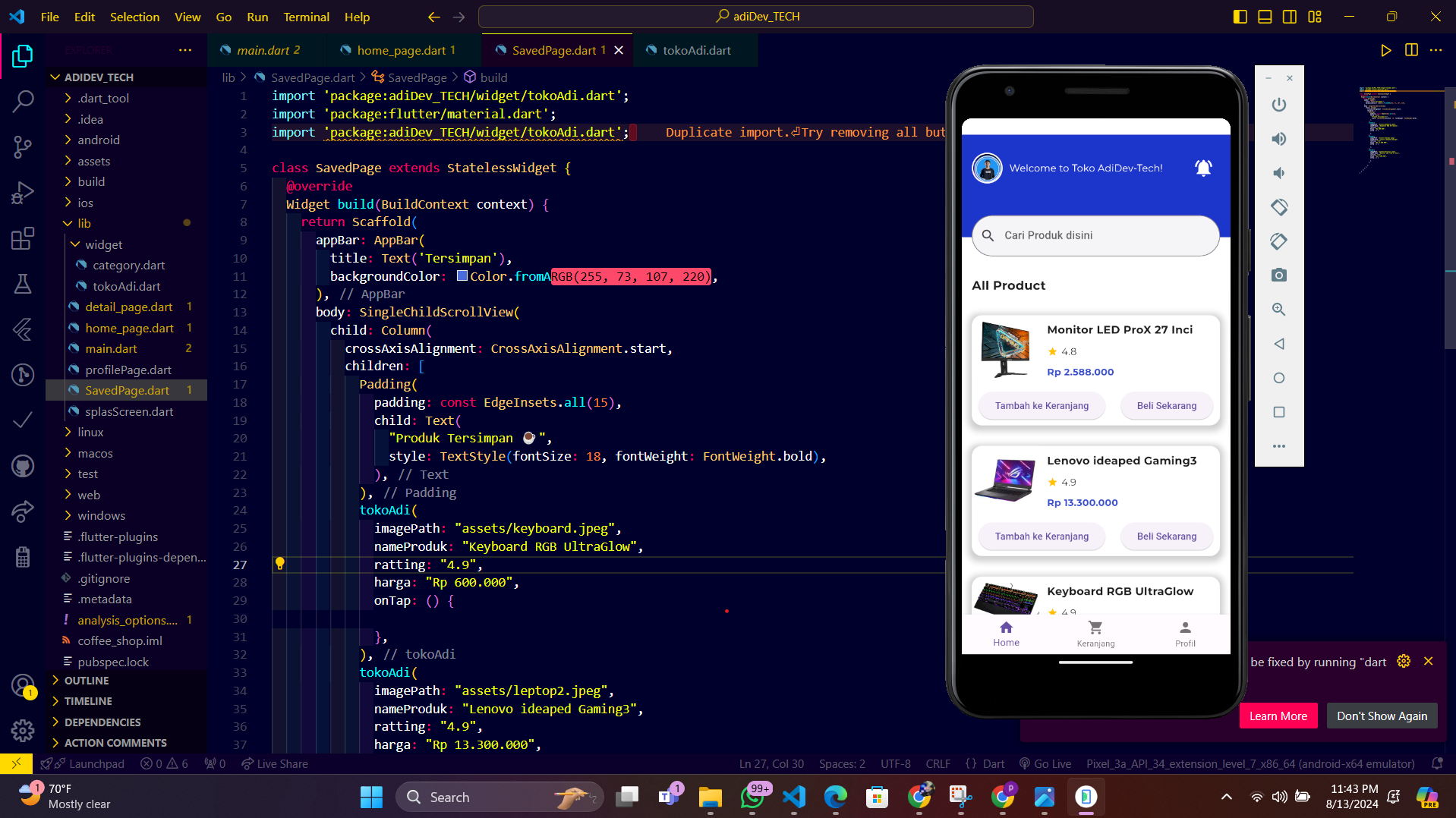Image resolution: width=1456 pixels, height=818 pixels.
Task: Open the Run and Debug view
Action: coord(23,193)
